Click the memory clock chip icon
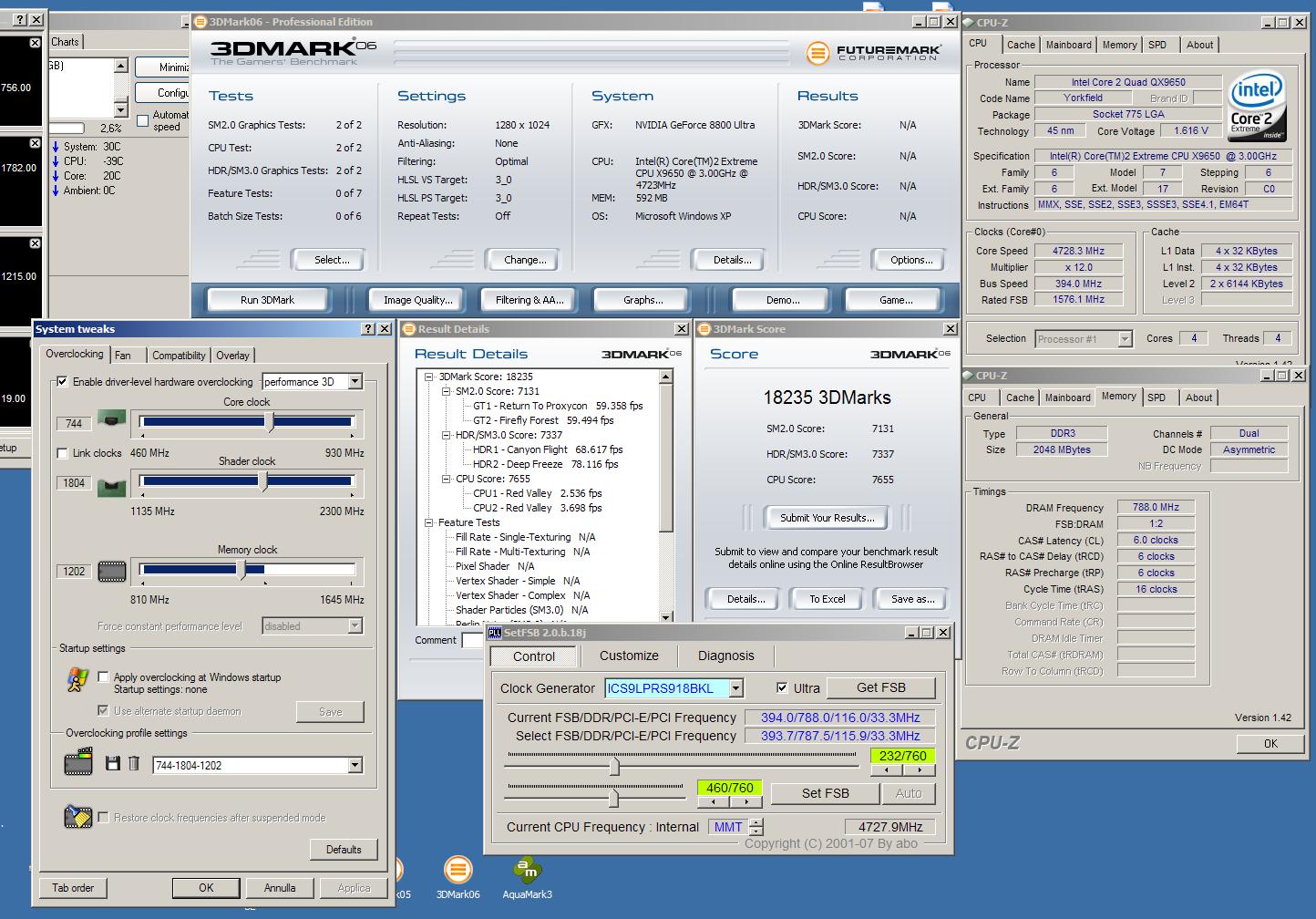 click(x=111, y=572)
